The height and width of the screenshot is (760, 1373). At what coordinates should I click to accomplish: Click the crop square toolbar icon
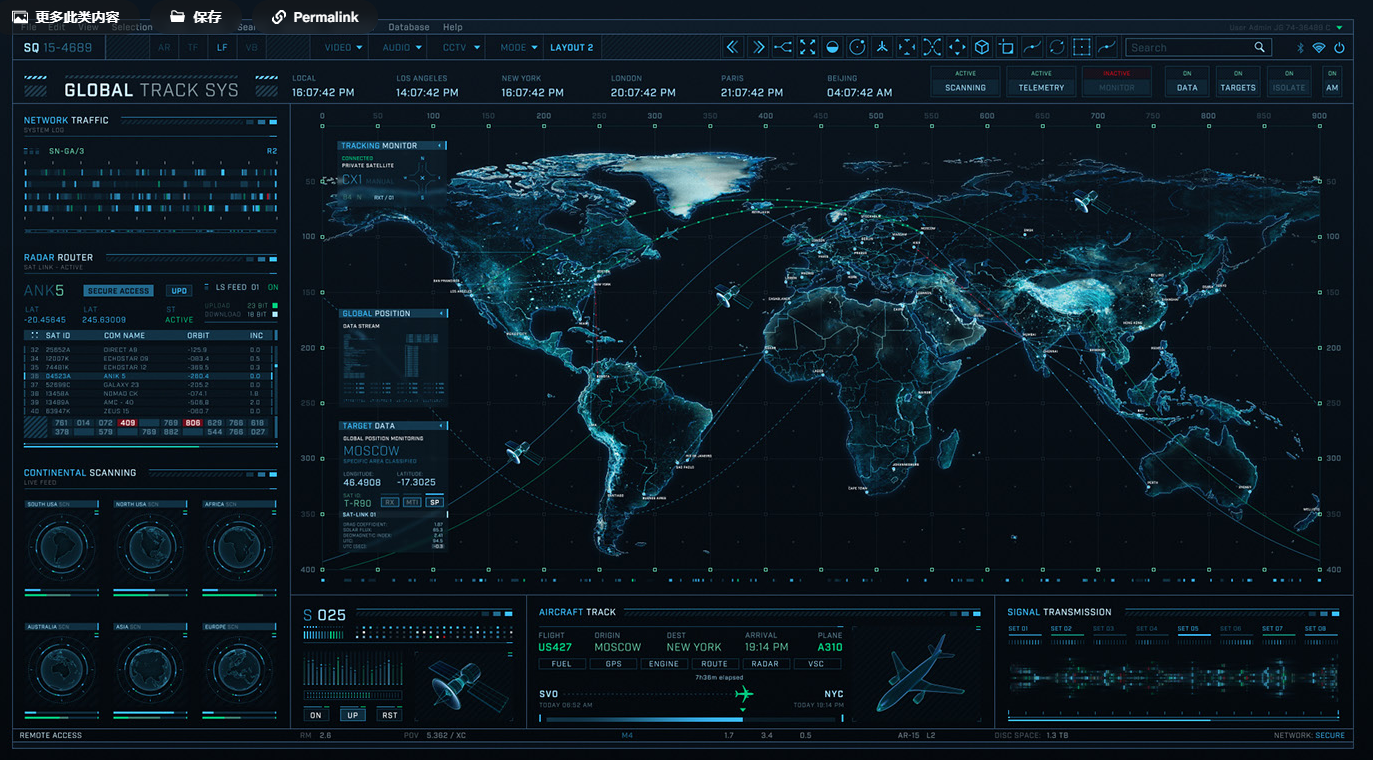(1007, 47)
